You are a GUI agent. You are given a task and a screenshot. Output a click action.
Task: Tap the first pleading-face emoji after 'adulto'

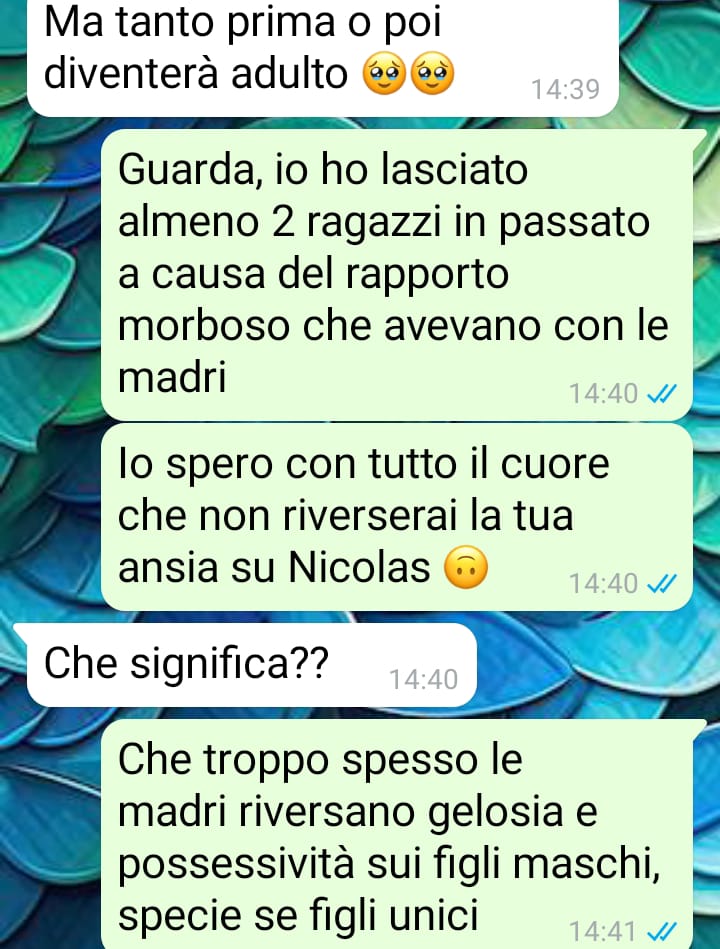384,74
